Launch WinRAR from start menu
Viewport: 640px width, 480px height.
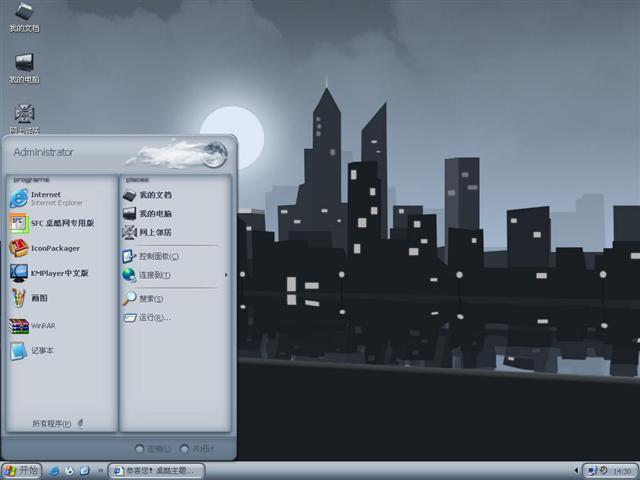point(33,326)
